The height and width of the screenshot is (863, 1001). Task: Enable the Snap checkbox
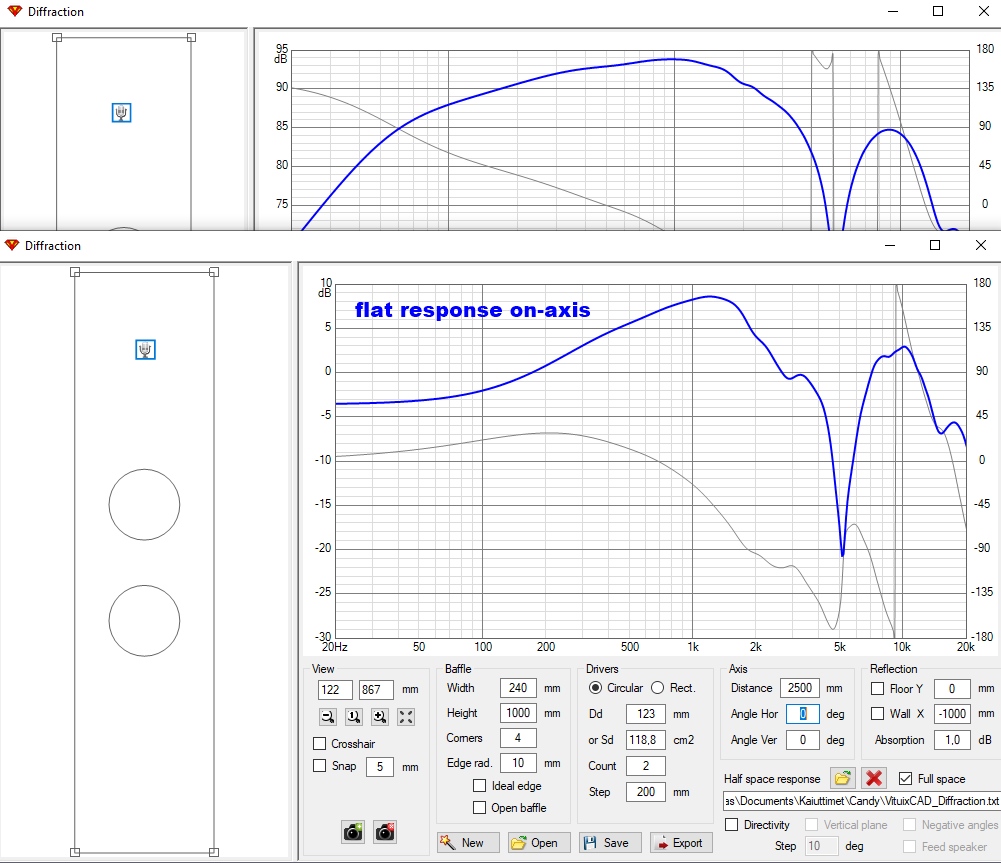coord(320,765)
